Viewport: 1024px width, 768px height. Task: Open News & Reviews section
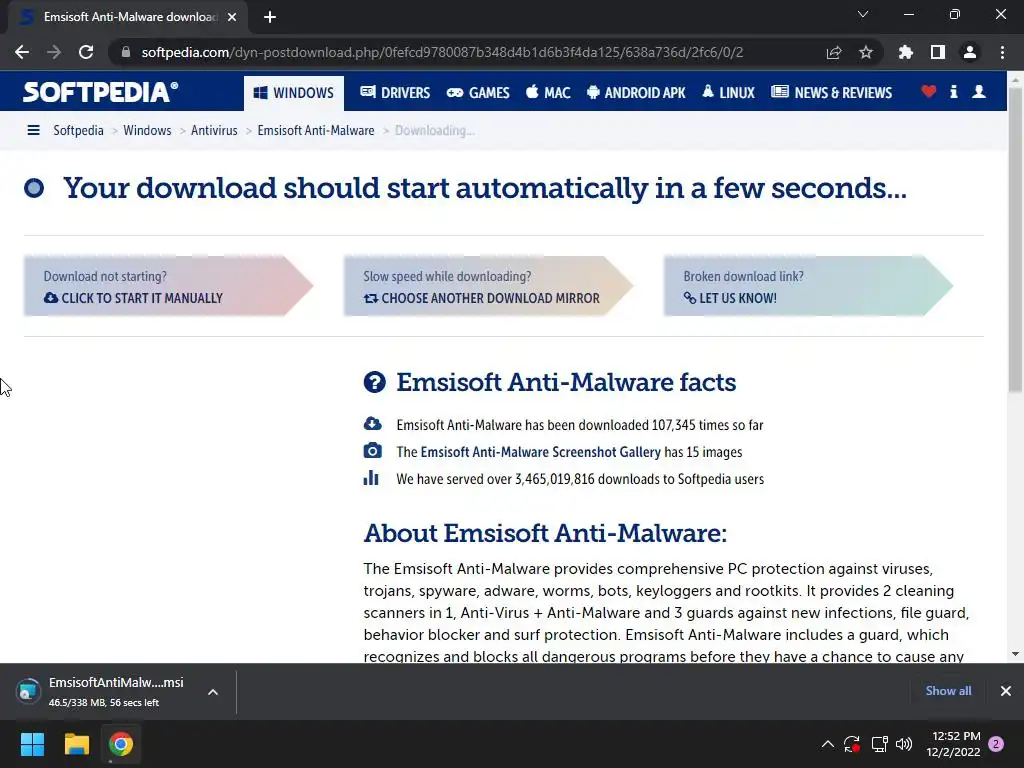pyautogui.click(x=831, y=93)
